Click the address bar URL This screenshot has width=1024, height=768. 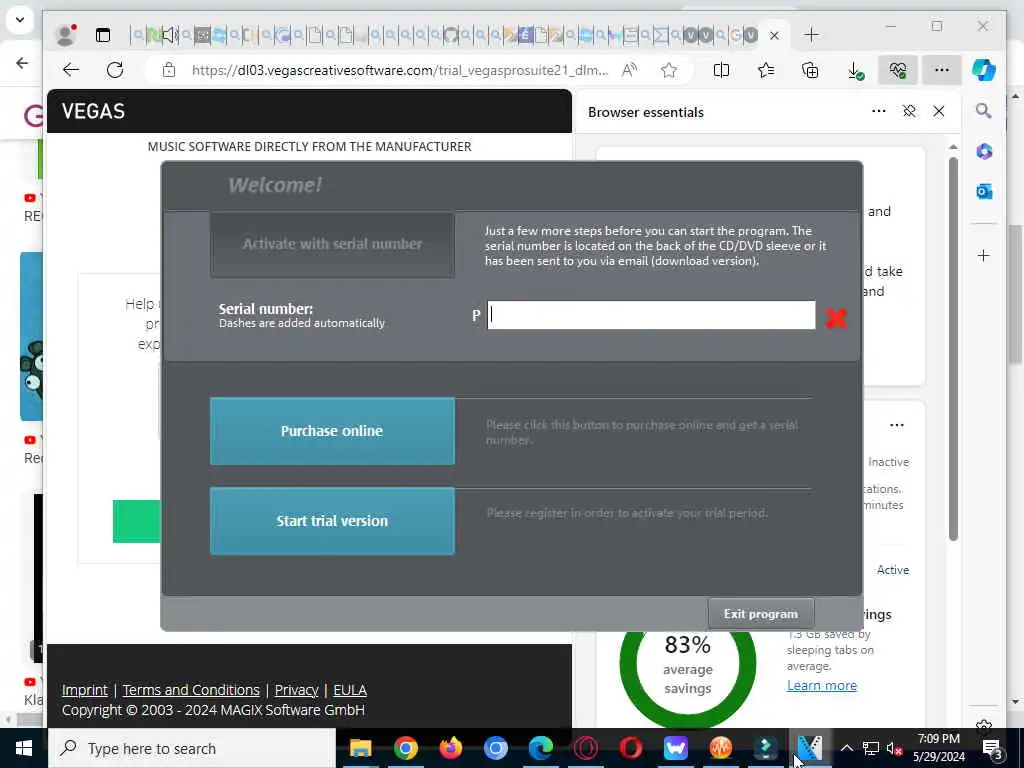tap(400, 70)
